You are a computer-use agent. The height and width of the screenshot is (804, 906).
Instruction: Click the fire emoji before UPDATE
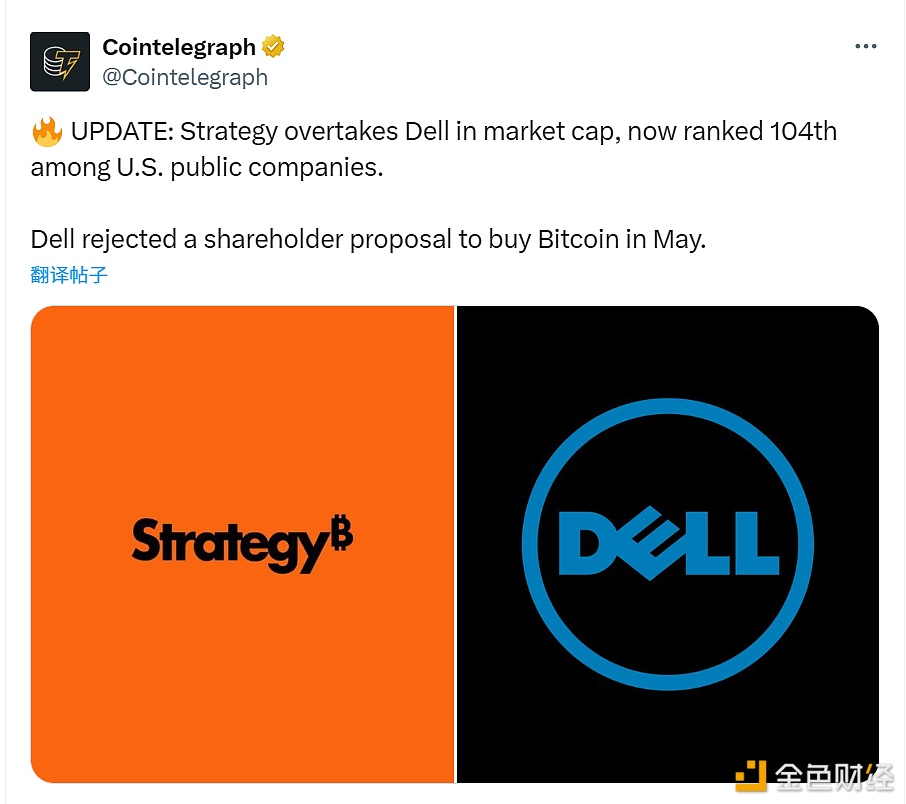(x=47, y=132)
